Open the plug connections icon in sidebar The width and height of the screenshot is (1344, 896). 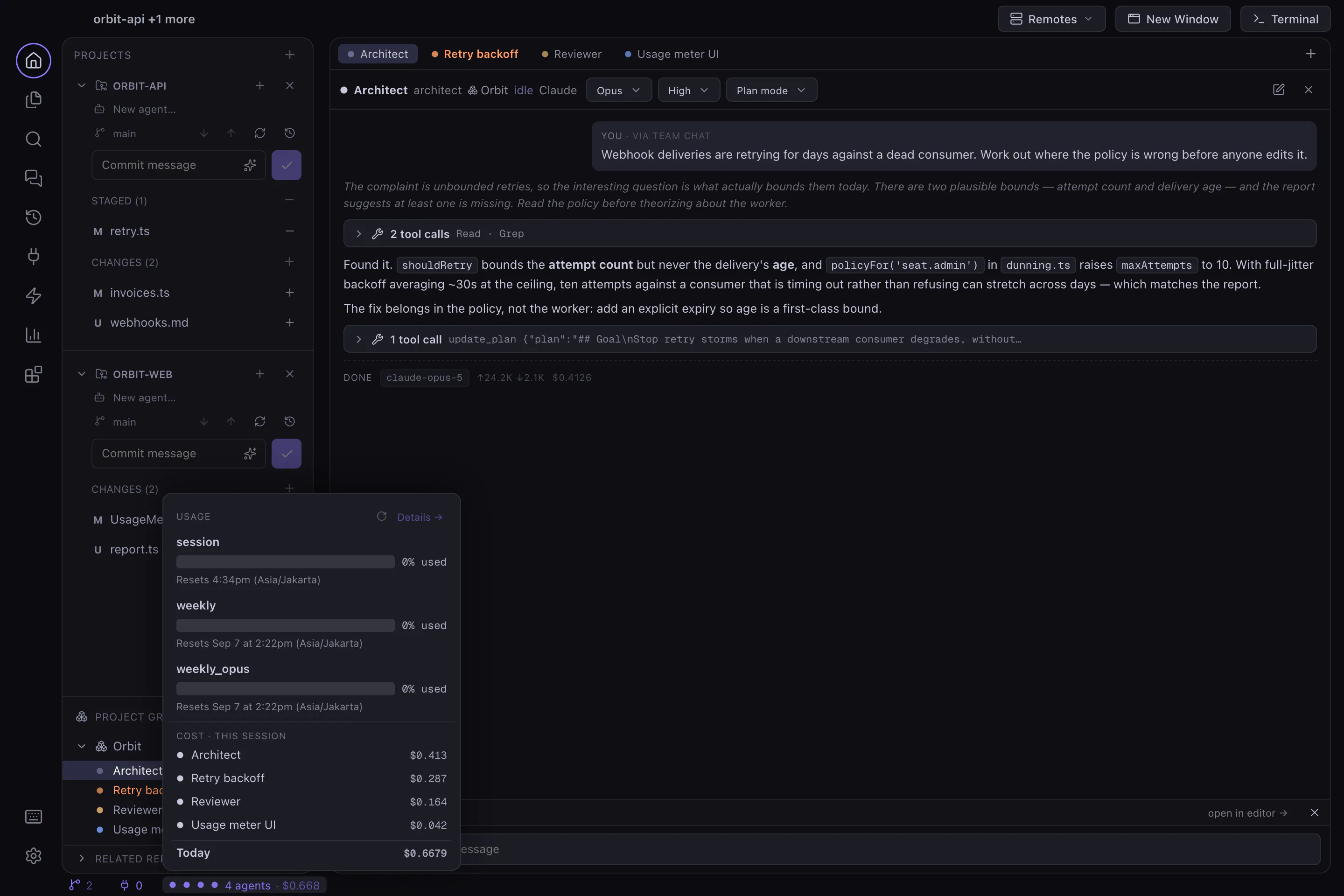[33, 256]
